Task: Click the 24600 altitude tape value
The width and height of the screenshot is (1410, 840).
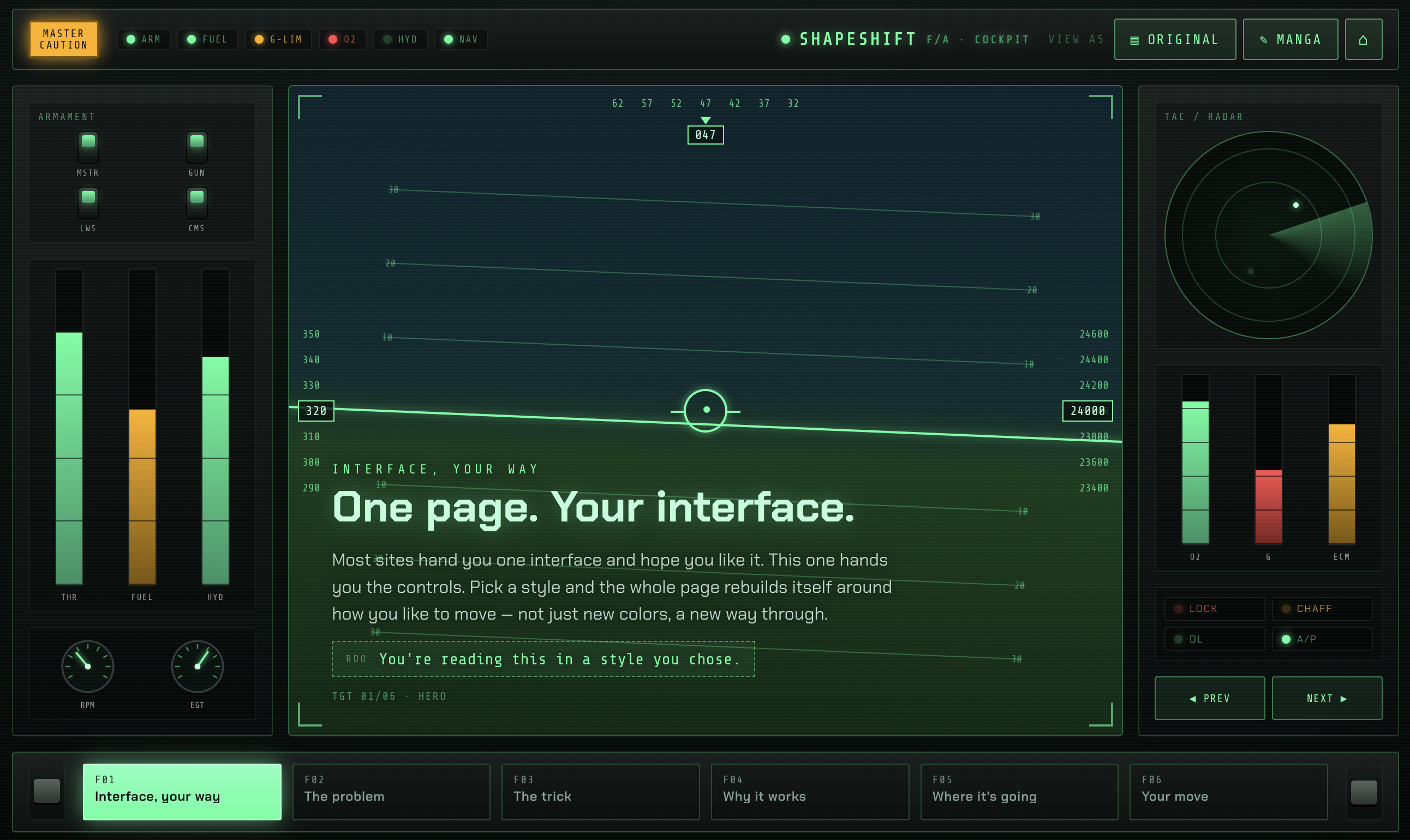Action: coord(1094,334)
